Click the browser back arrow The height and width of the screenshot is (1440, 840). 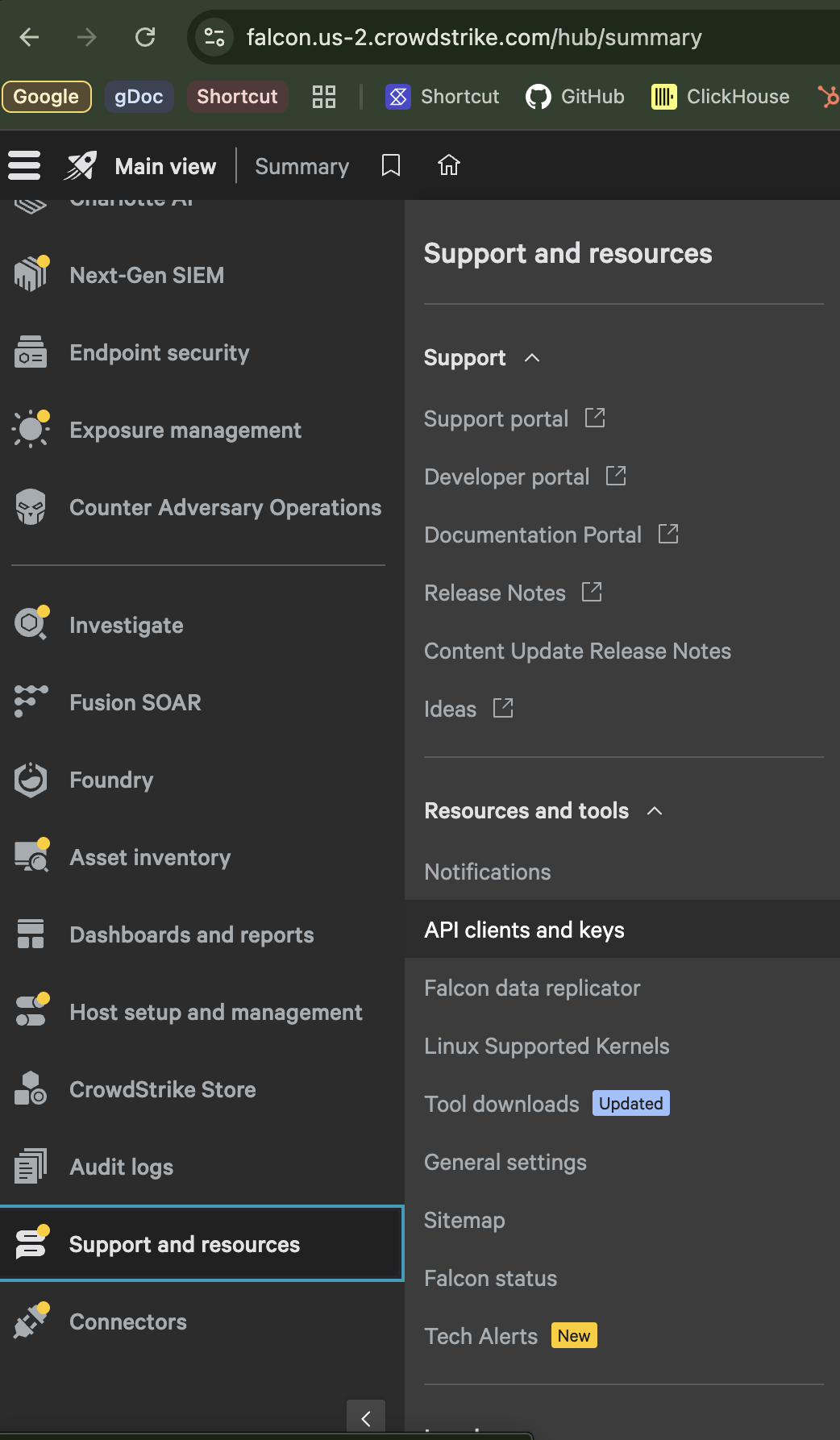[x=30, y=37]
